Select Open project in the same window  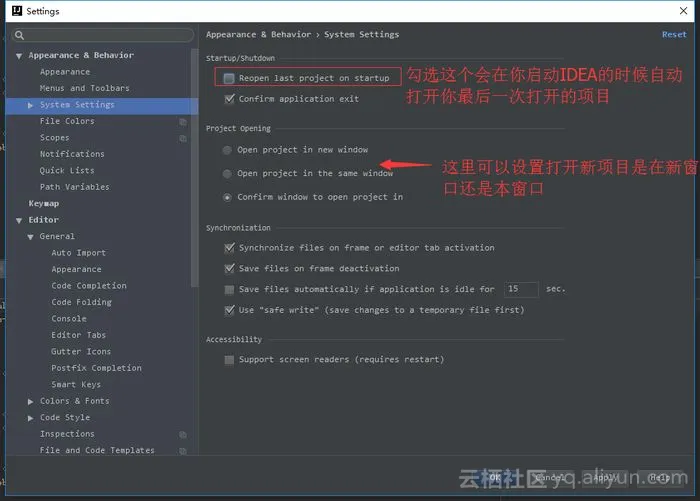227,174
